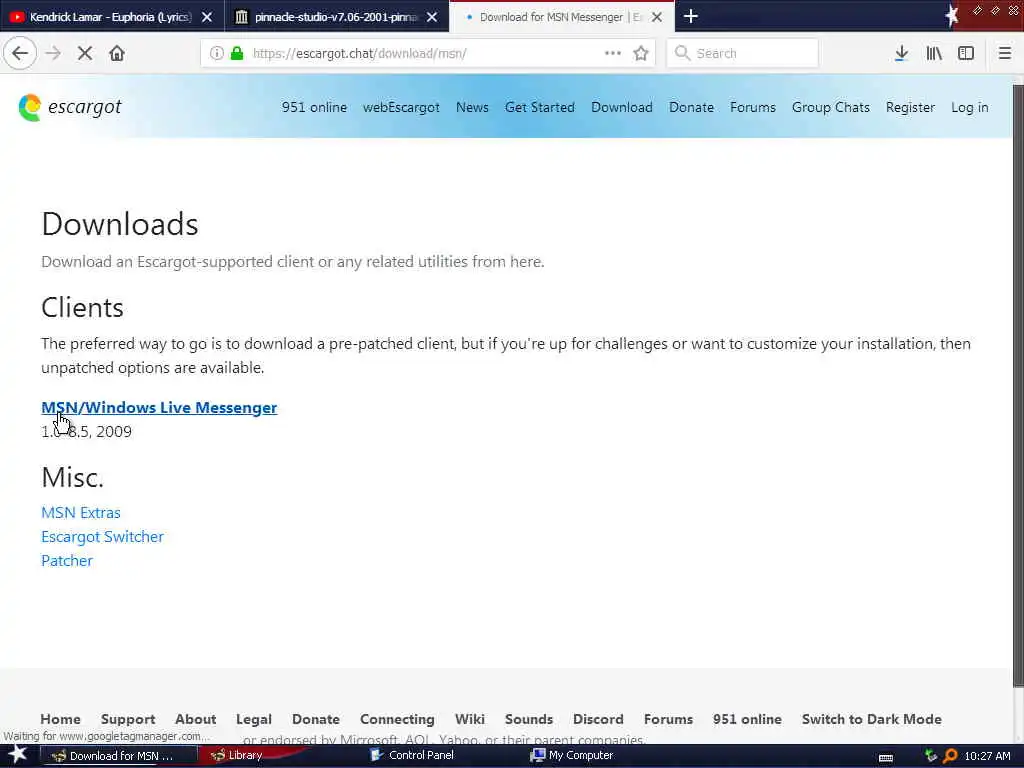Click the vertical page scrollbar thumb
The height and width of the screenshot is (768, 1024).
pyautogui.click(x=1017, y=385)
